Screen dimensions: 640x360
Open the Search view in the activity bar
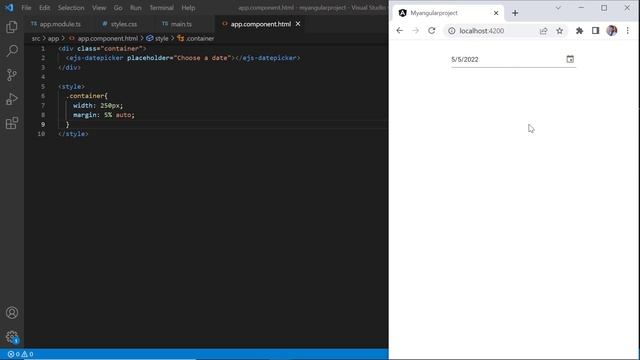coord(12,51)
